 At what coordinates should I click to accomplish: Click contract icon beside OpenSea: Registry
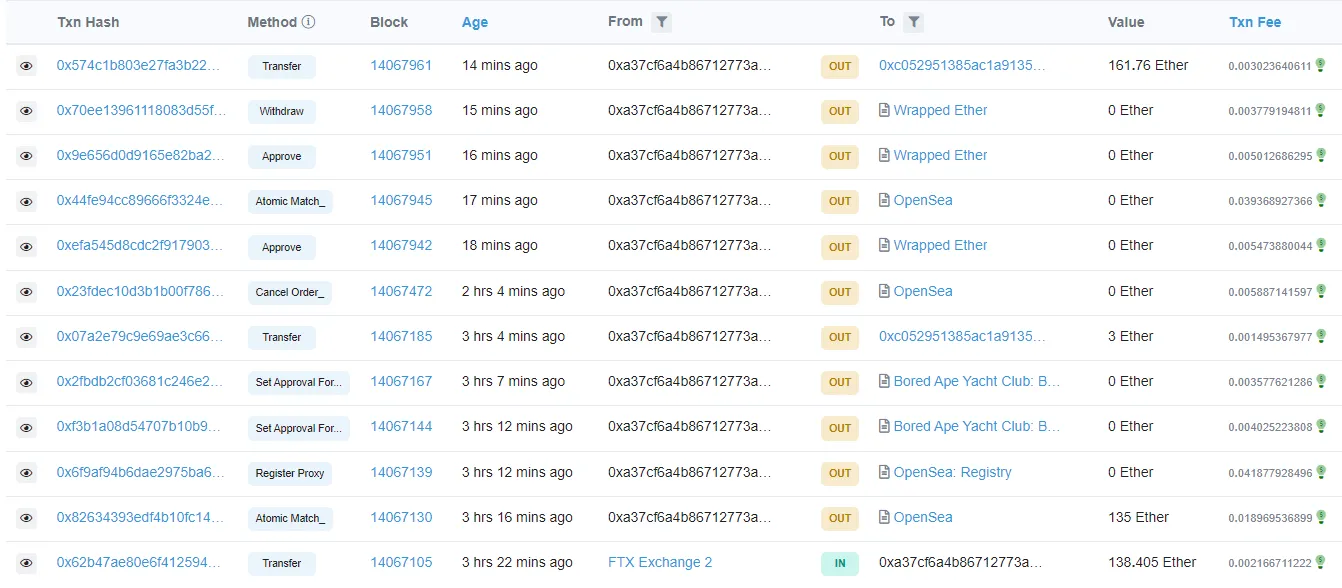point(884,472)
